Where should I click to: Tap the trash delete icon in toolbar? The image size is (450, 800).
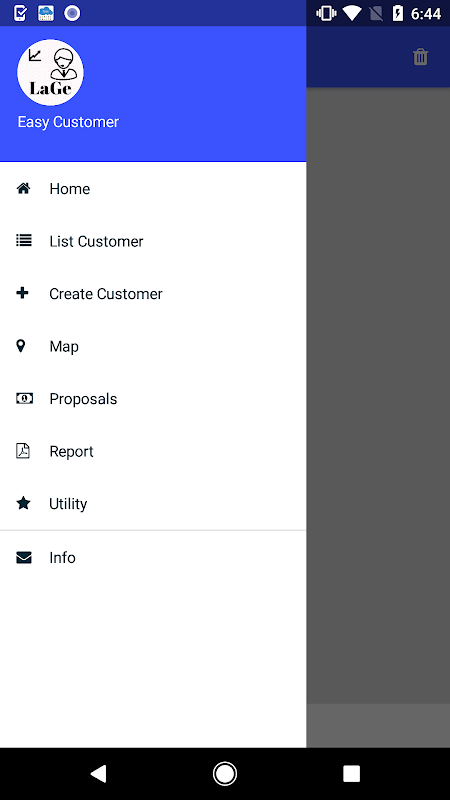coord(420,57)
